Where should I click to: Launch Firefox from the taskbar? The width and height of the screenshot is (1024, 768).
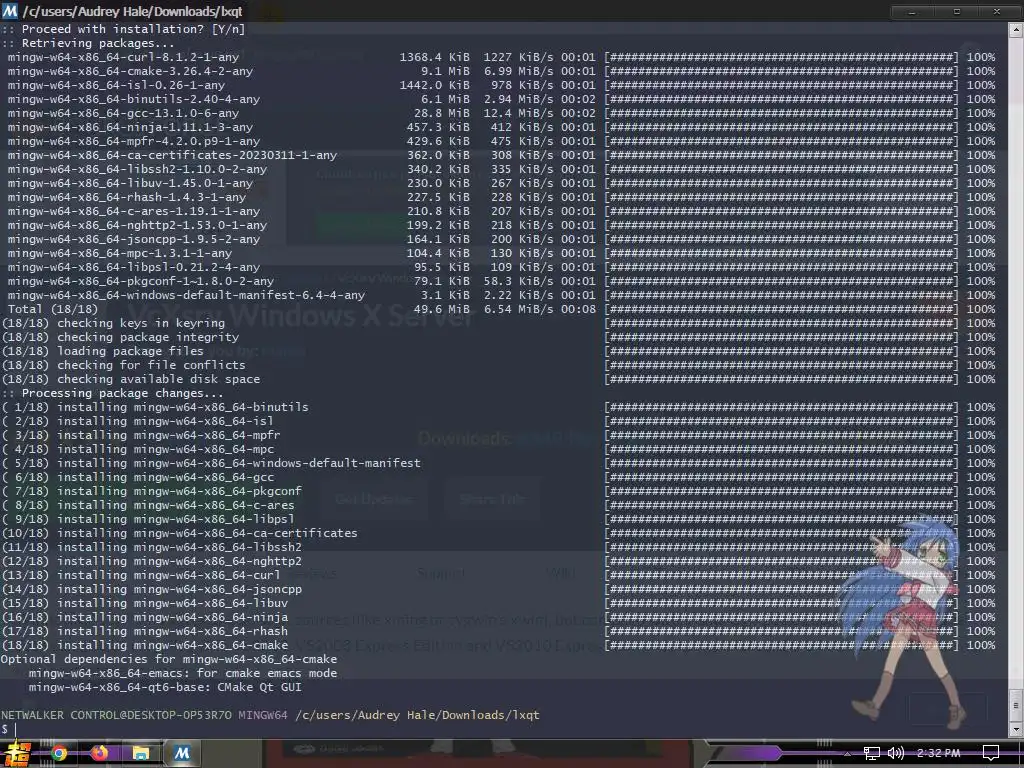[99, 754]
